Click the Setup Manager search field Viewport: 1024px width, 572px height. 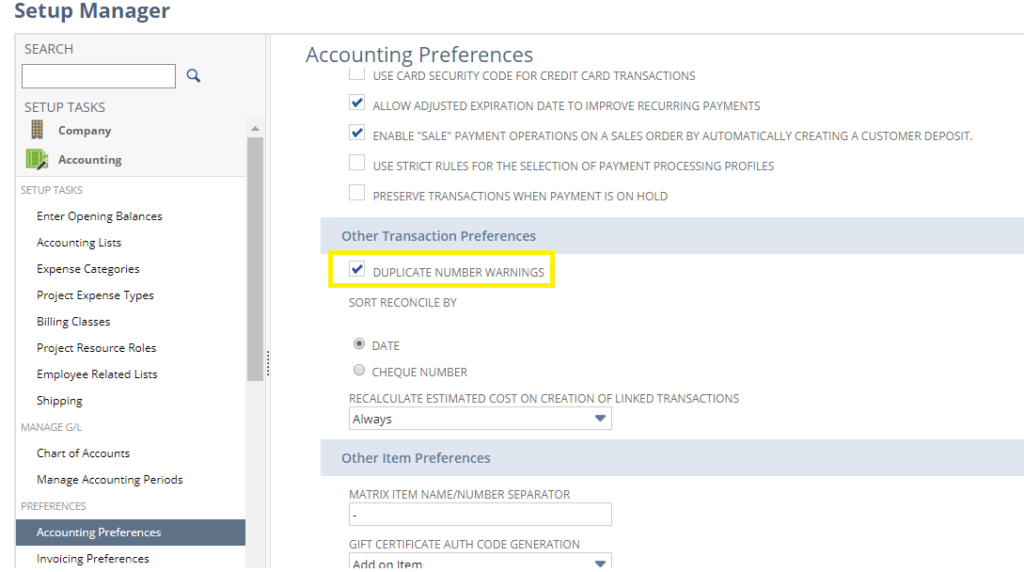coord(99,76)
